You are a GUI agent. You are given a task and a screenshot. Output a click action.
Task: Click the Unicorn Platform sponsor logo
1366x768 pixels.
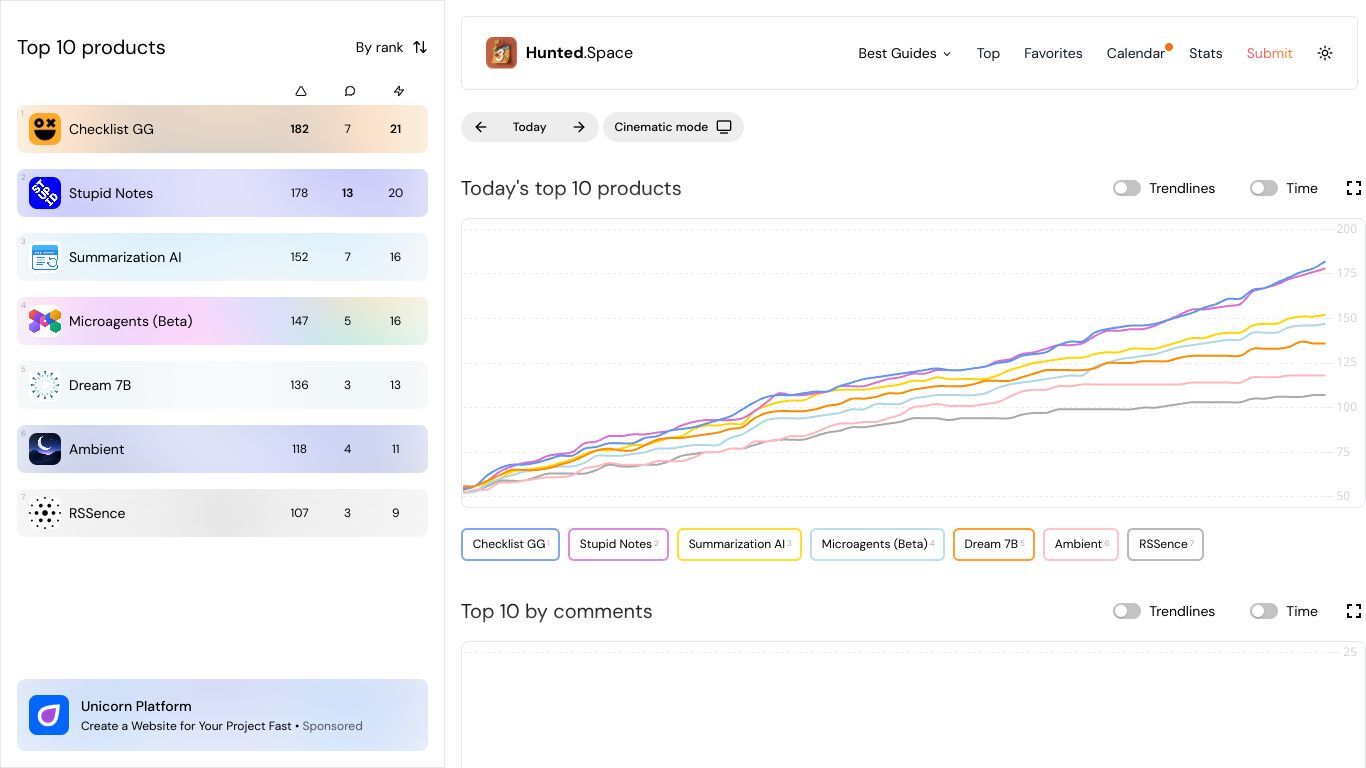coord(49,715)
